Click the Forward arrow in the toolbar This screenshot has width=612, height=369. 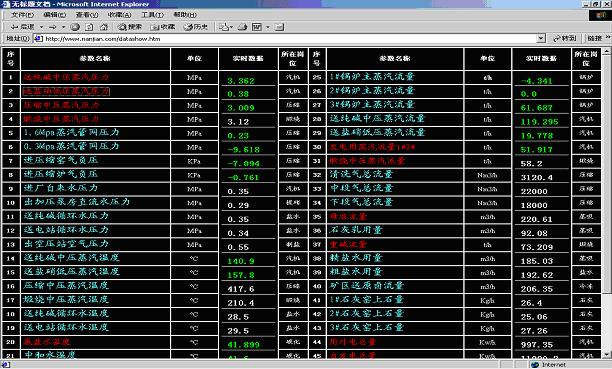pos(53,27)
